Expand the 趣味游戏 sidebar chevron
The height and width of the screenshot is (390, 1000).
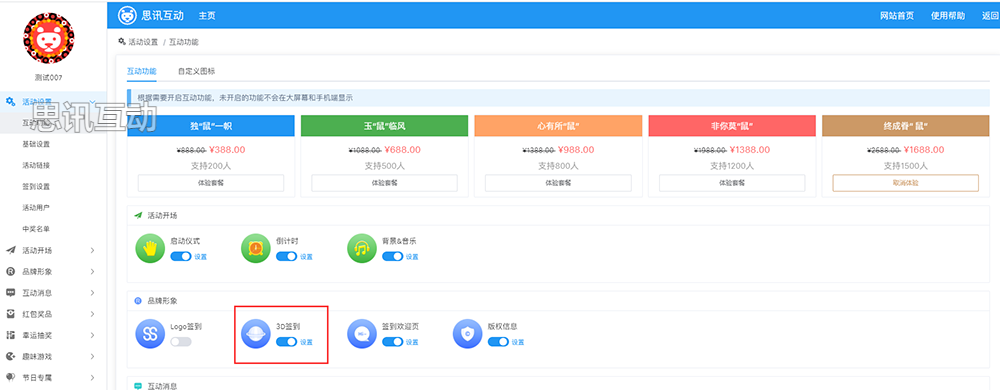(x=92, y=356)
